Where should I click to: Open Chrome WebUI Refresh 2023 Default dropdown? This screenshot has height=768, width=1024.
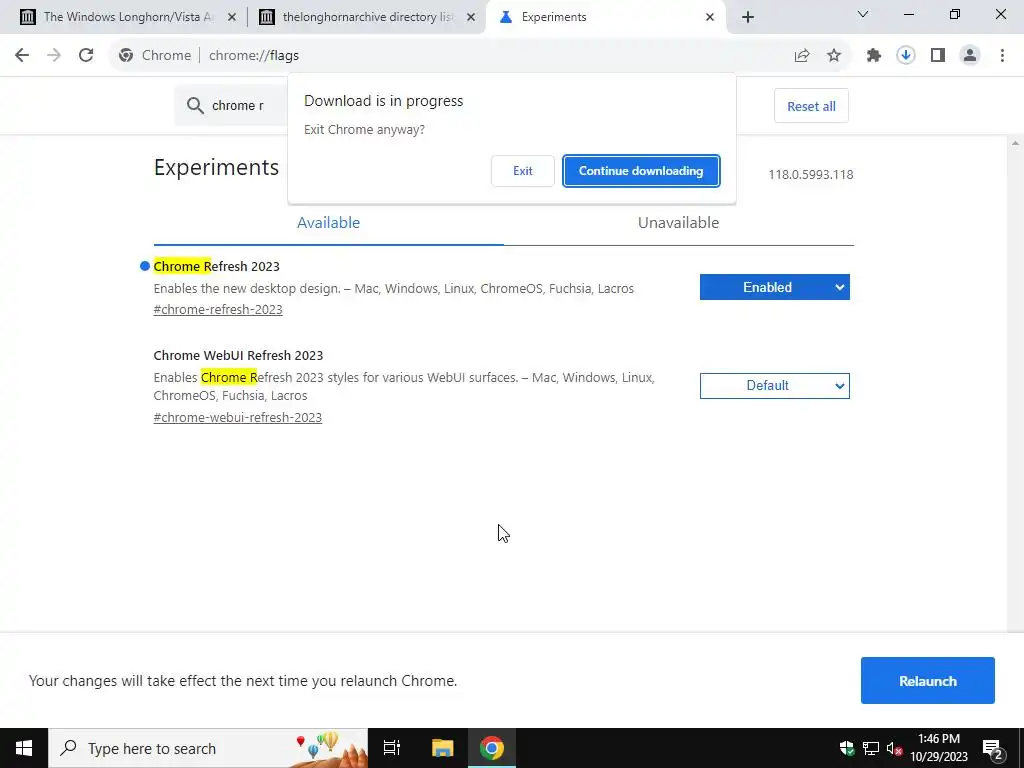pyautogui.click(x=775, y=386)
